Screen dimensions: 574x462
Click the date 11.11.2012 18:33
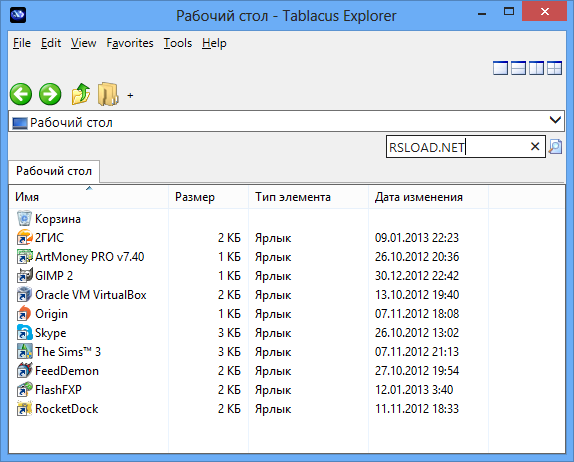[417, 409]
